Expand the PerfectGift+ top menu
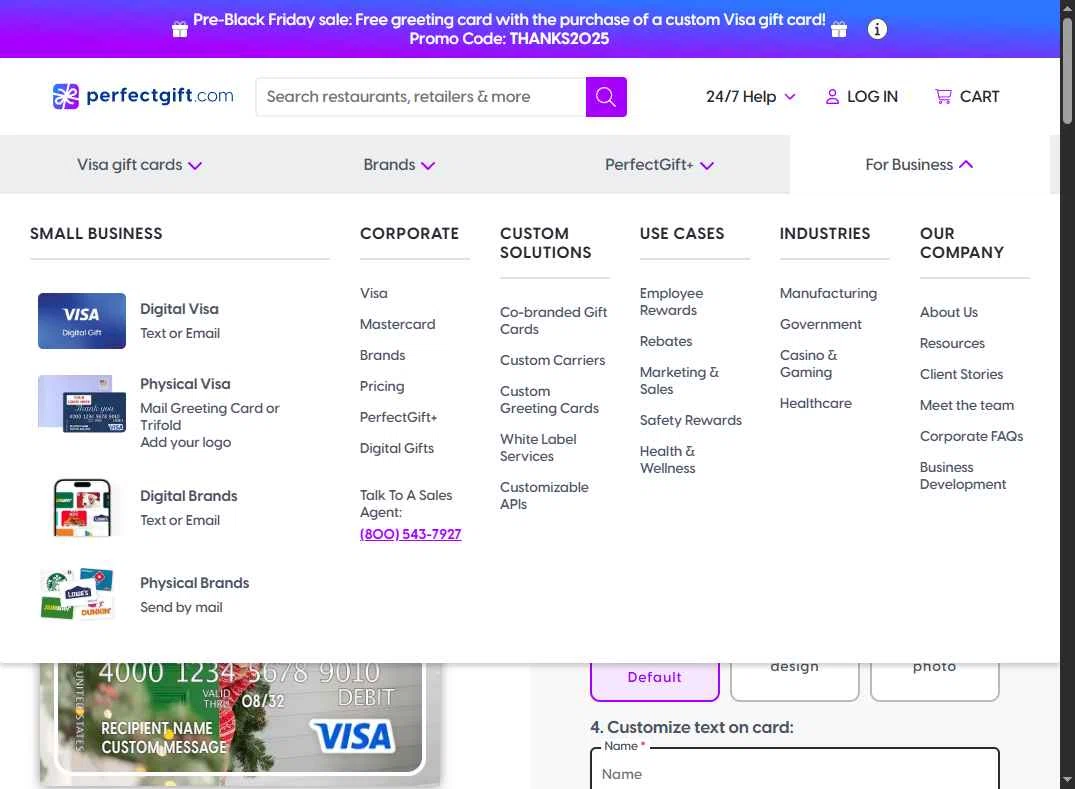Image resolution: width=1075 pixels, height=789 pixels. coord(660,165)
